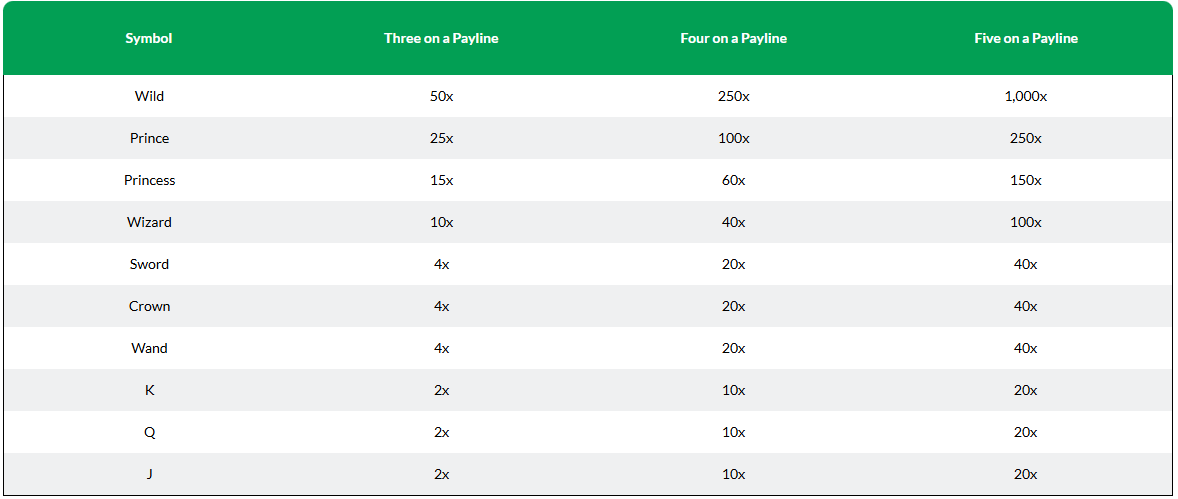The image size is (1178, 499).
Task: Select the Q symbol row label
Action: click(x=149, y=433)
